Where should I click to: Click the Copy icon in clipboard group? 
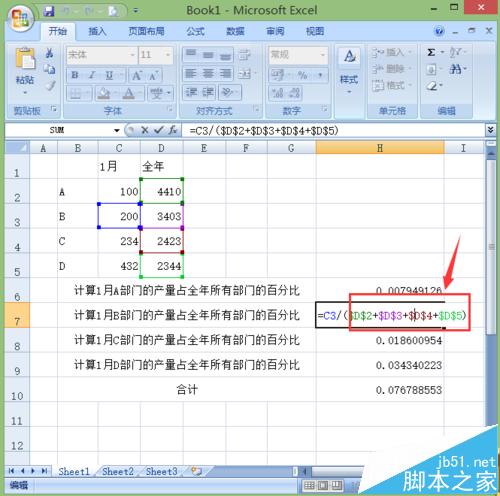click(50, 69)
